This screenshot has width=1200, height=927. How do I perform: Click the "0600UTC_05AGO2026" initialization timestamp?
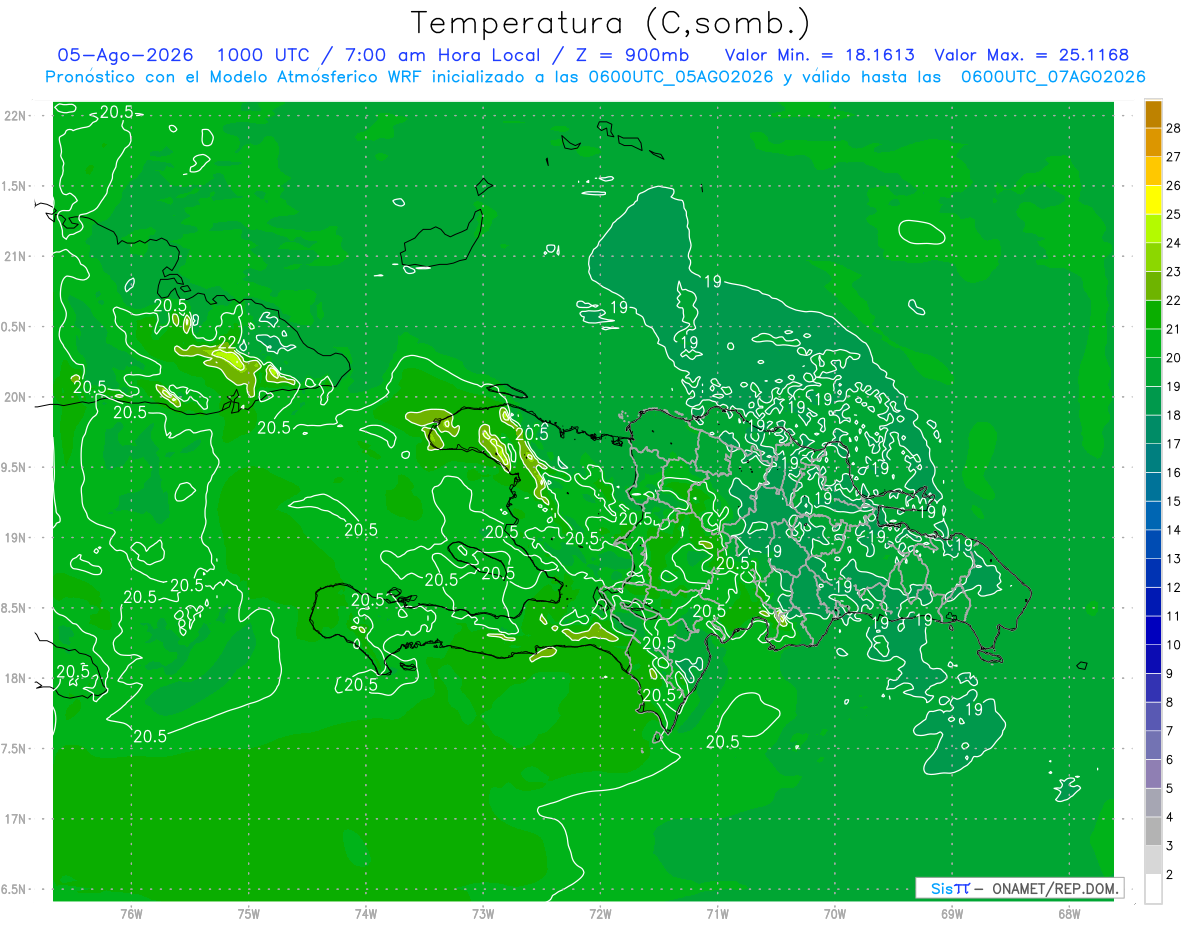682,77
